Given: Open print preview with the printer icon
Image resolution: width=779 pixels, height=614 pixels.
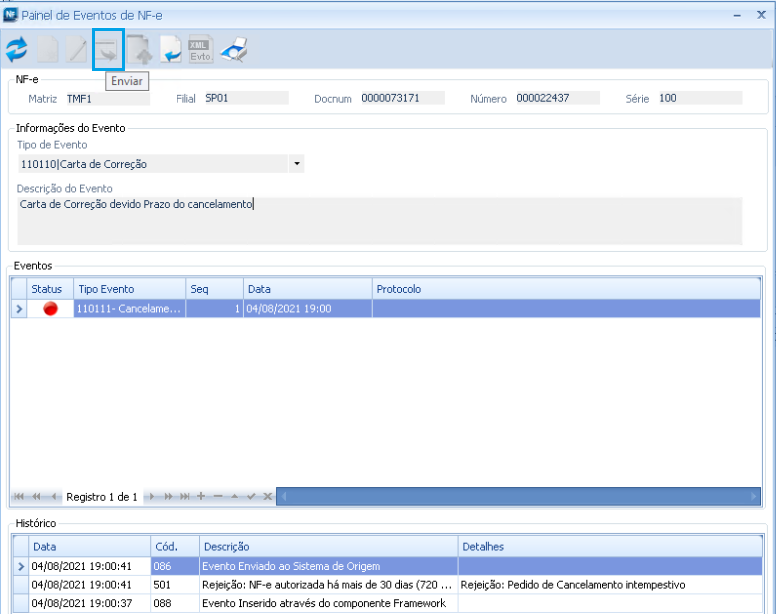Looking at the screenshot, I should 233,49.
